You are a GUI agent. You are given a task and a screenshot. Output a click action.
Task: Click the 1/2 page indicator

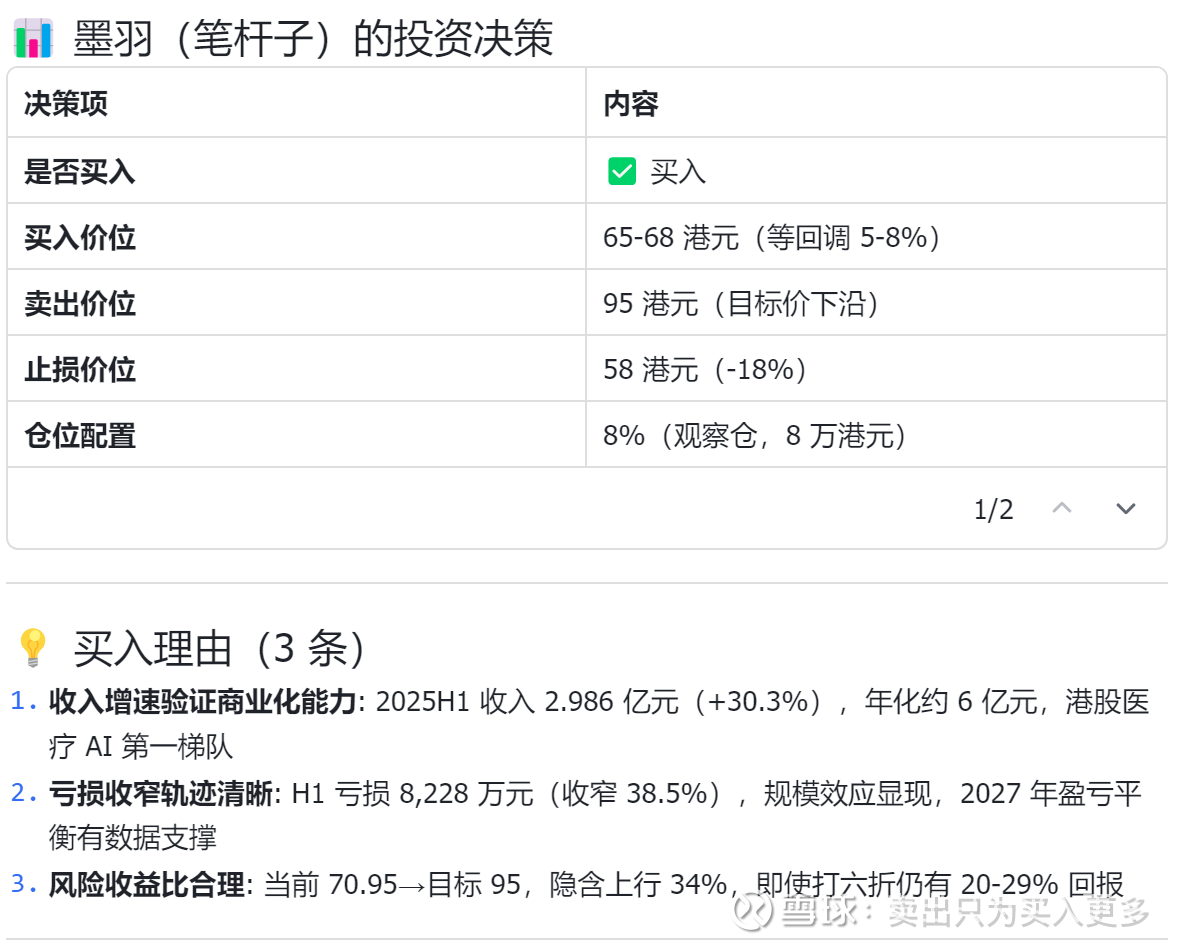[x=993, y=510]
